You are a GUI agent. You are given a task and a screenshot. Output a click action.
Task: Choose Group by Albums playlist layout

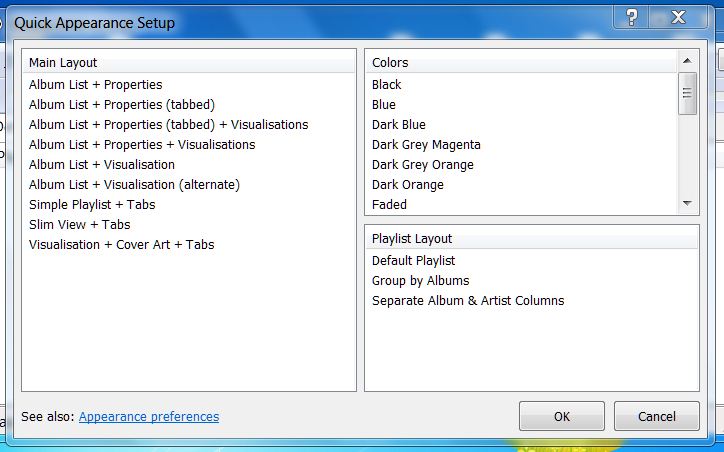click(420, 281)
